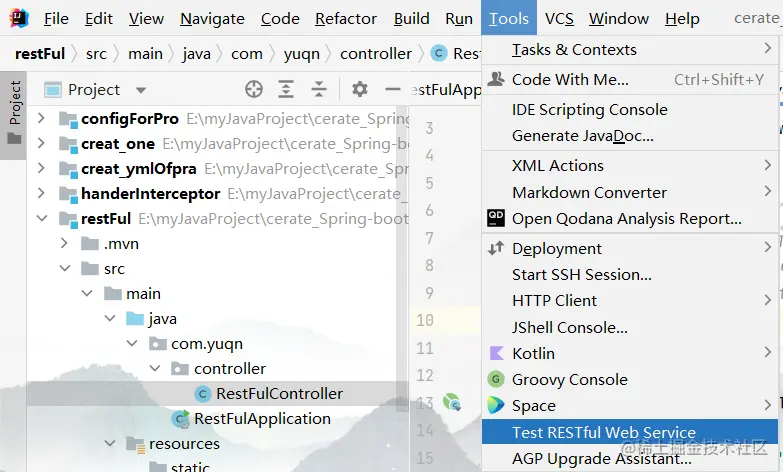
Task: Hide the Project panel with minus icon
Action: [x=393, y=89]
